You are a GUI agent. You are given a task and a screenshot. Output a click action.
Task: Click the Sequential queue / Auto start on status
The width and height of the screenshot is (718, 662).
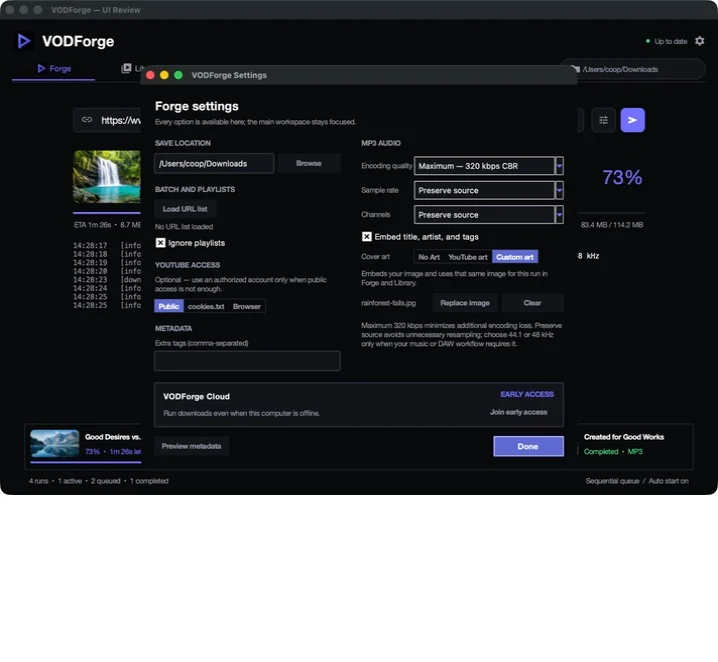tap(637, 481)
